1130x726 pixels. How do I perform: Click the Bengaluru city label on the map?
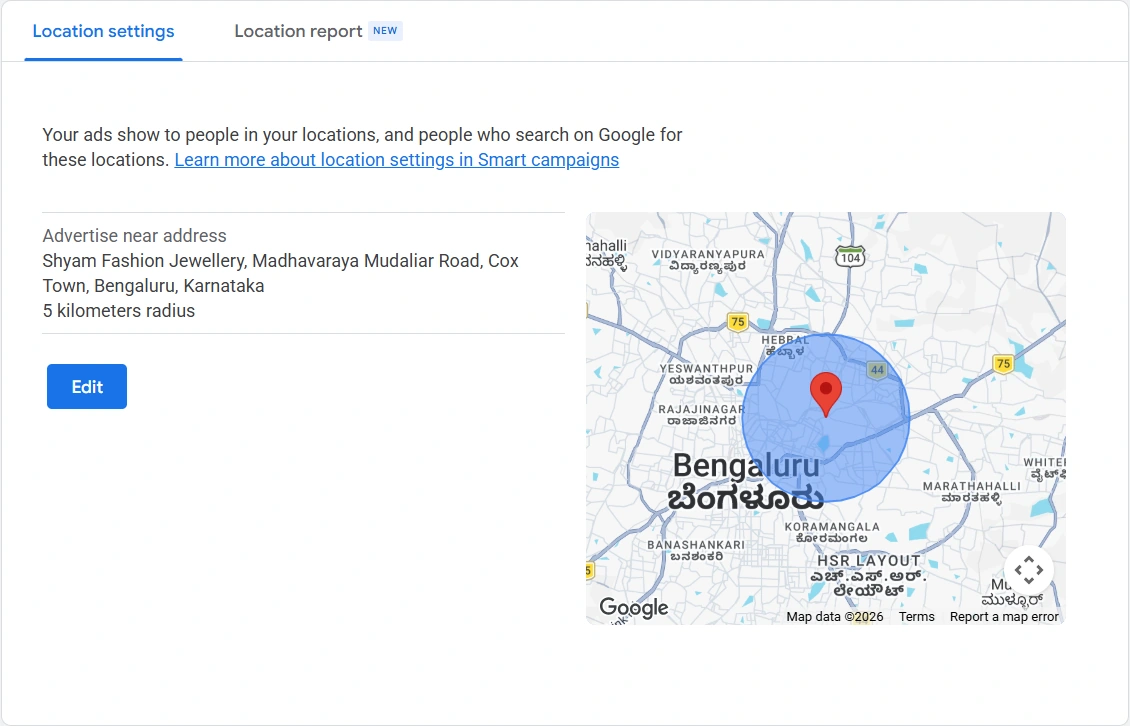point(746,482)
